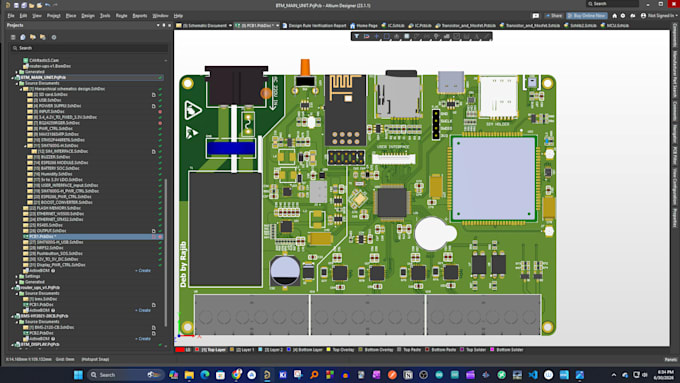Click the Buy Online Now button
Image resolution: width=680 pixels, height=383 pixels.
click(587, 16)
